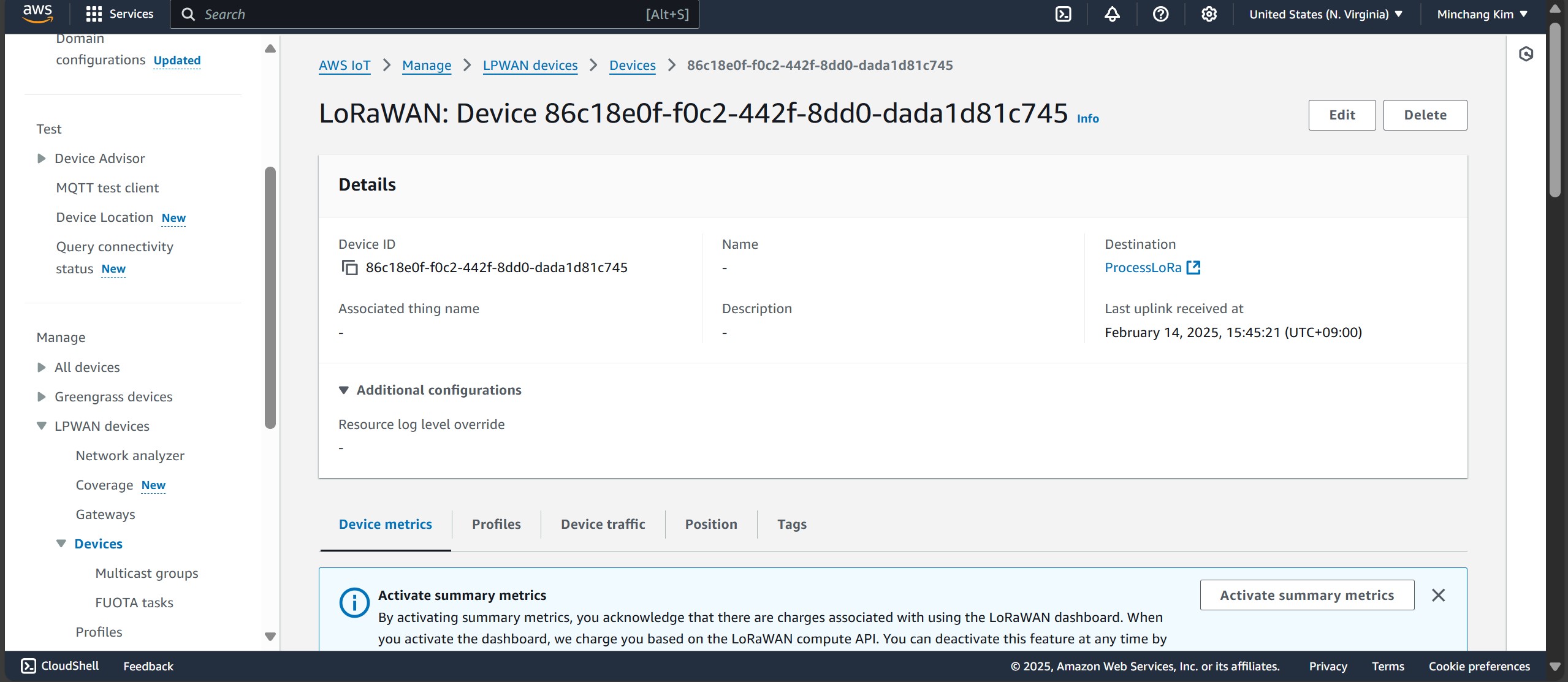
Task: Click the search magnifier icon
Action: click(x=188, y=14)
